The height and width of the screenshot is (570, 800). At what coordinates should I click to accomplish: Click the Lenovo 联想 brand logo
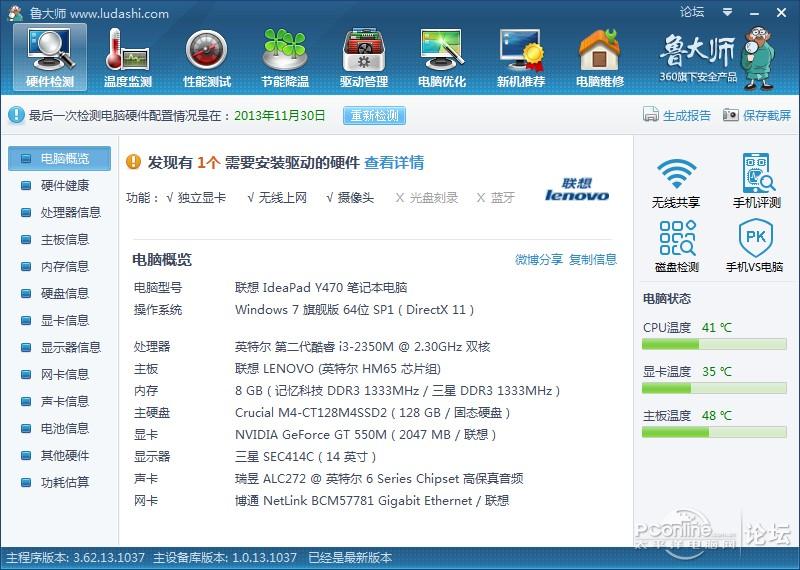[x=577, y=189]
